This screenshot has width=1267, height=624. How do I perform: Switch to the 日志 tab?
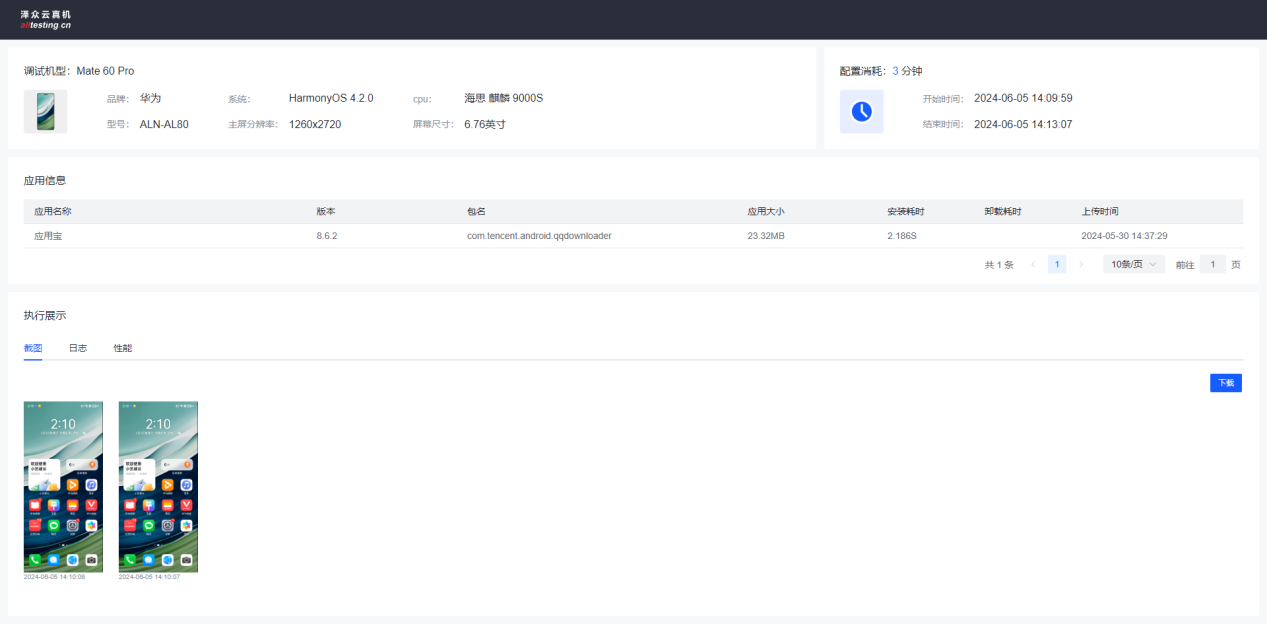(x=77, y=348)
